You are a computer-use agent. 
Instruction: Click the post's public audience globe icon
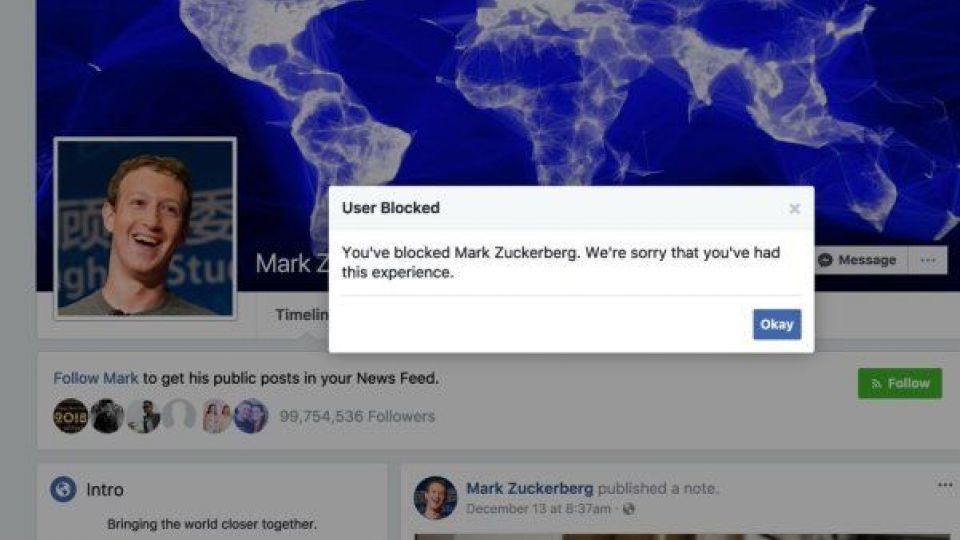pos(629,509)
